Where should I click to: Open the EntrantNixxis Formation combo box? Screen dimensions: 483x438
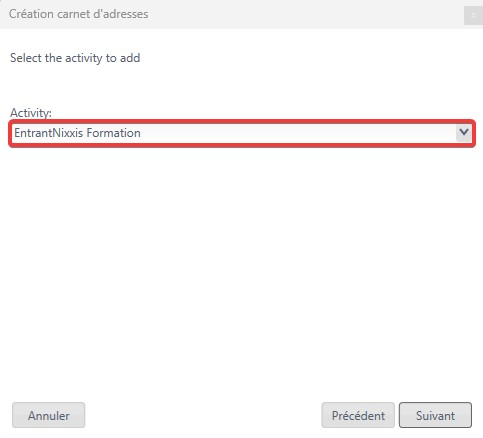click(x=242, y=133)
